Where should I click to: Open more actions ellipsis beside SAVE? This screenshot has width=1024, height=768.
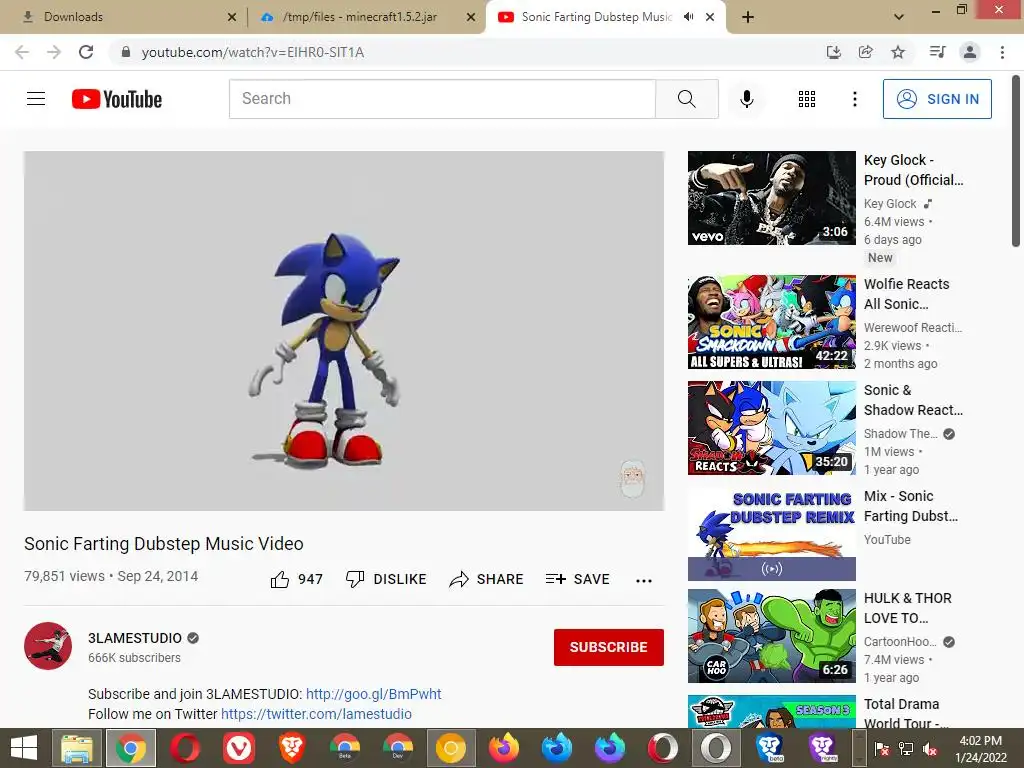(x=643, y=580)
